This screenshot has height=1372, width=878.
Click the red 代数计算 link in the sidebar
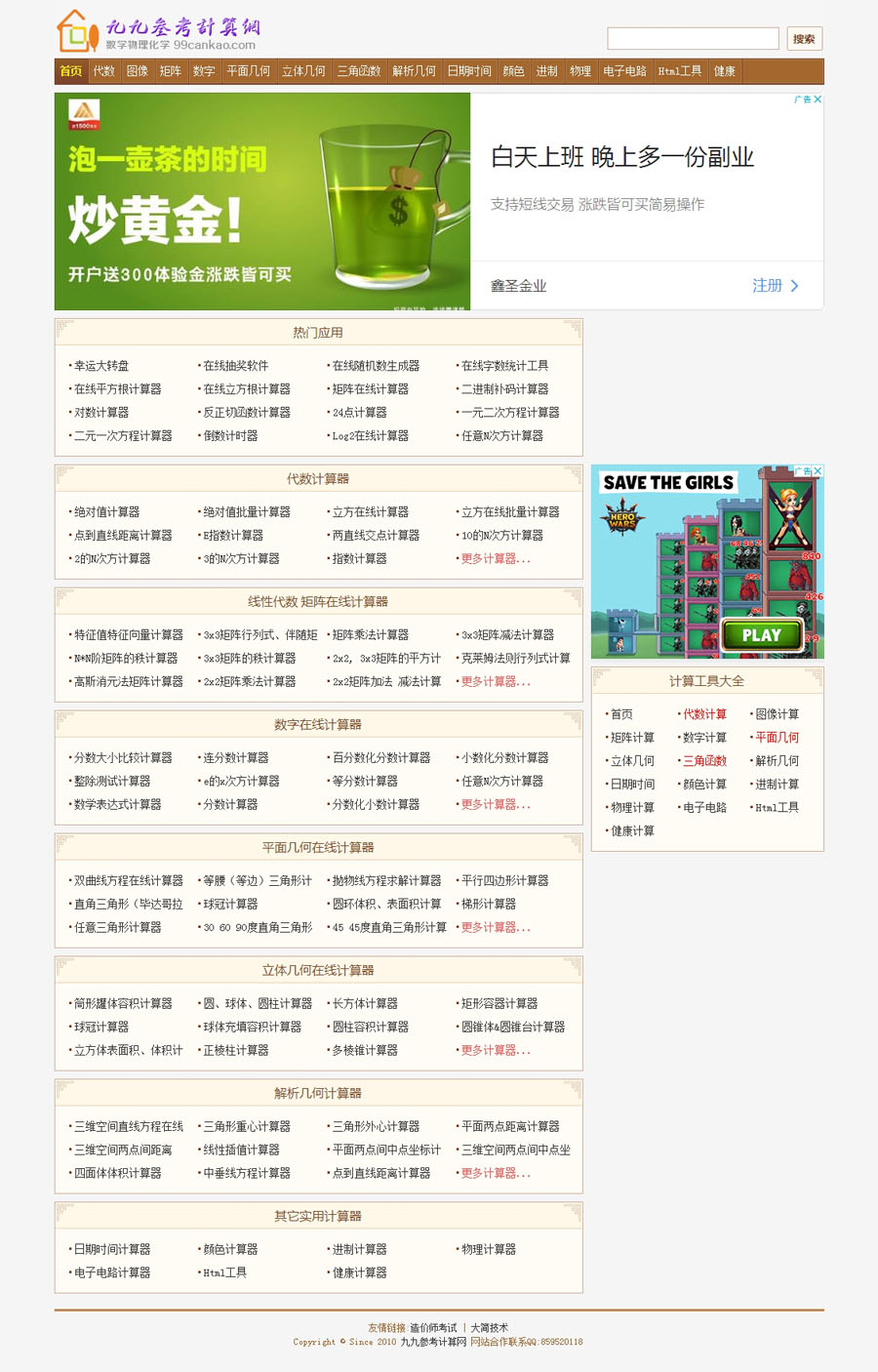[x=704, y=714]
